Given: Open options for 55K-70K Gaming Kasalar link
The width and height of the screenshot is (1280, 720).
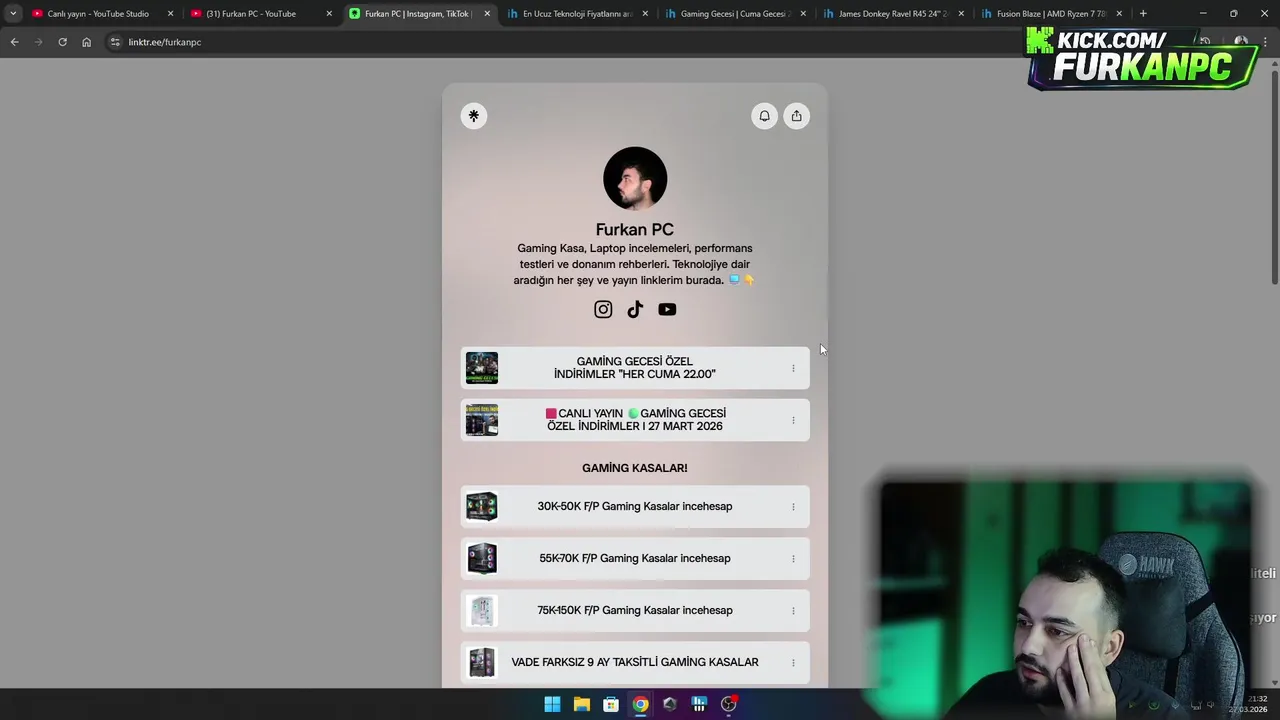Looking at the screenshot, I should (793, 559).
